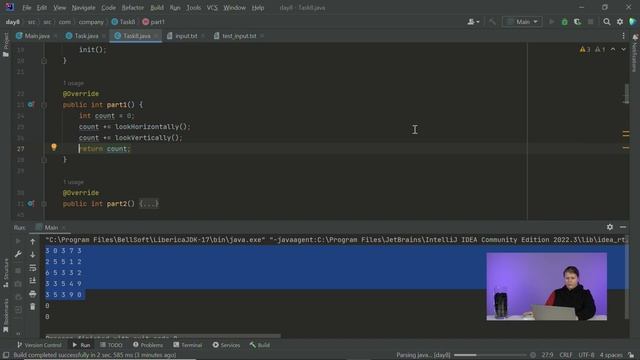The width and height of the screenshot is (640, 360).
Task: Start the Debug Main bug icon
Action: click(564, 22)
